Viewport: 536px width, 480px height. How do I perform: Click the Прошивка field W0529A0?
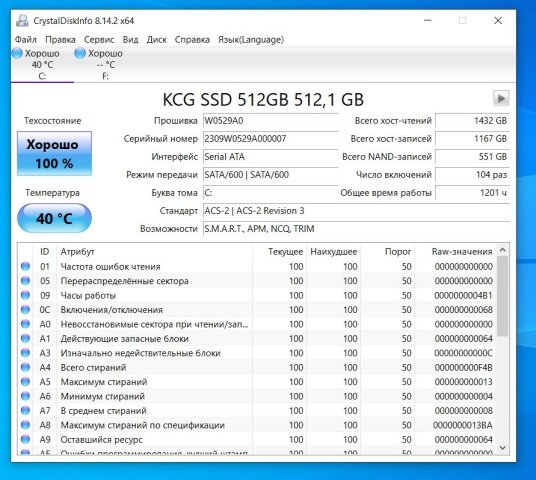coord(270,121)
